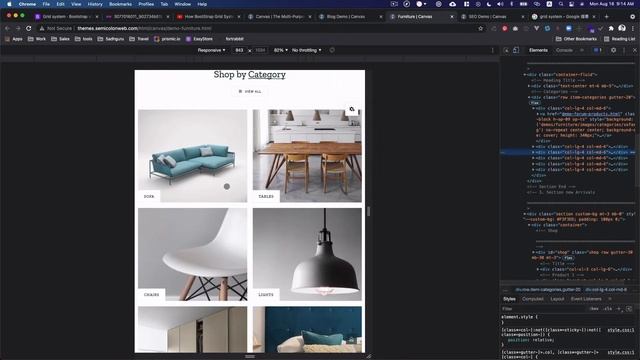640x360 pixels.
Task: Click the rotate screen icon in device toolbar
Action: [x=332, y=50]
